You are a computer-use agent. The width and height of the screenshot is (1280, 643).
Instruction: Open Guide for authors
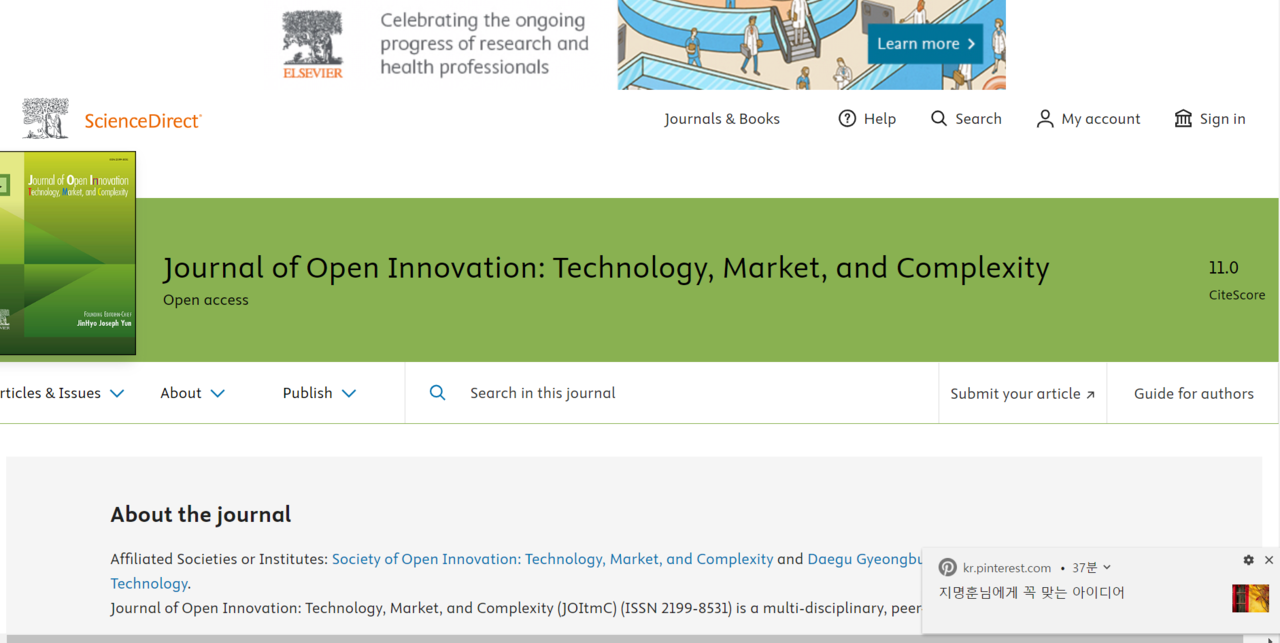pos(1193,393)
